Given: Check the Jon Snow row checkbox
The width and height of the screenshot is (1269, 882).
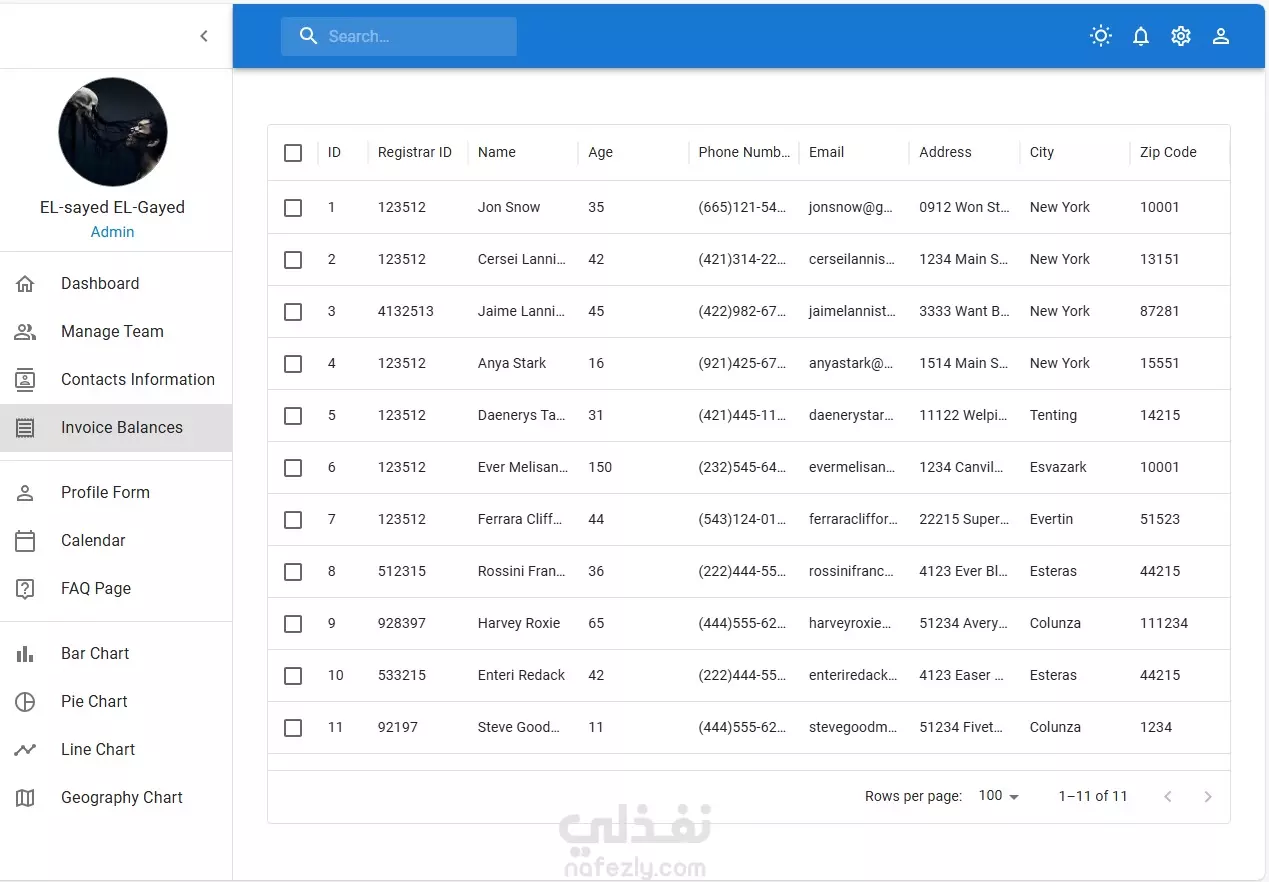Looking at the screenshot, I should coord(293,208).
